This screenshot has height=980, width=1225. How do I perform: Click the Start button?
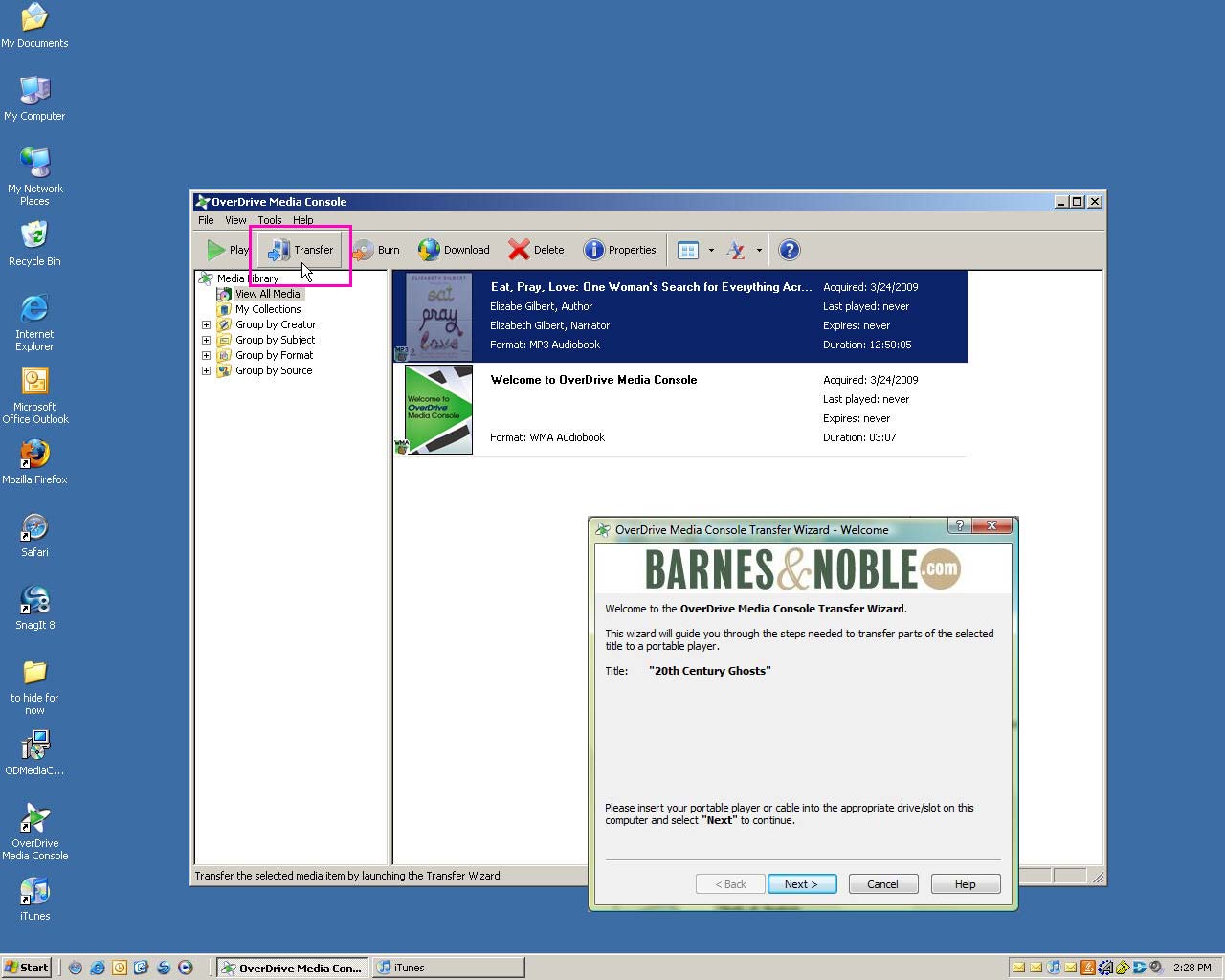[27, 968]
